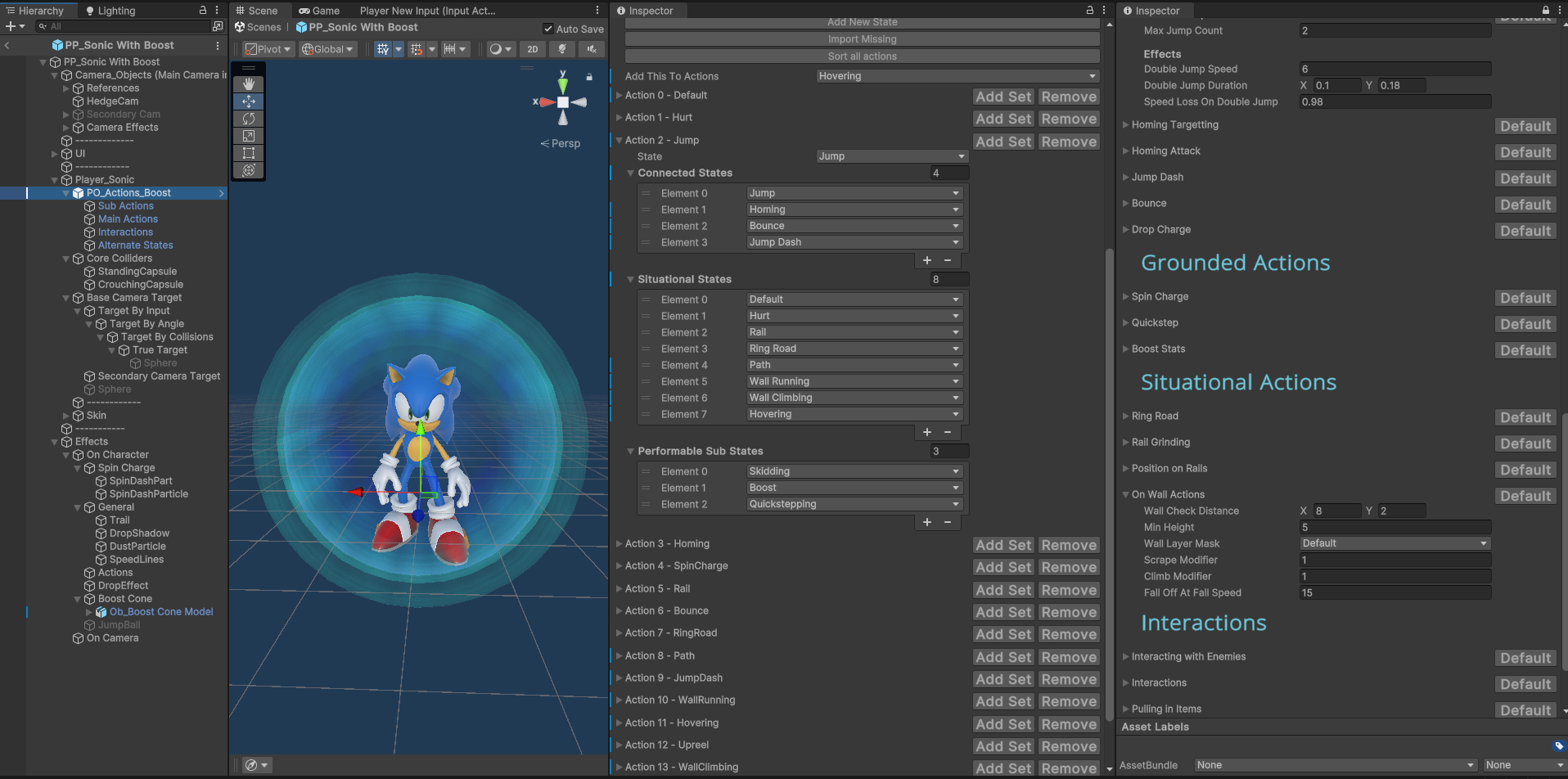Image resolution: width=1568 pixels, height=779 pixels.
Task: Click the snap increment ruler icon
Action: pos(449,49)
